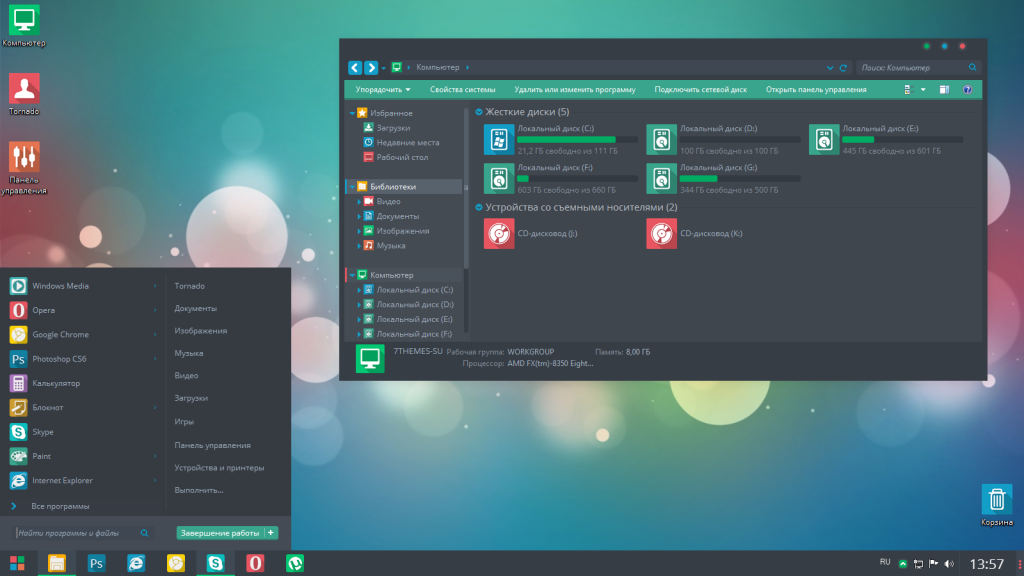Screen dimensions: 1024x576
Task: Open Local Disk (C:) drive icon
Action: point(499,139)
